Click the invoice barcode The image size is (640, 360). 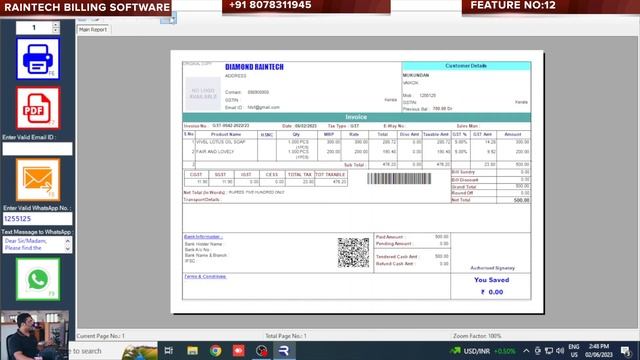399,178
